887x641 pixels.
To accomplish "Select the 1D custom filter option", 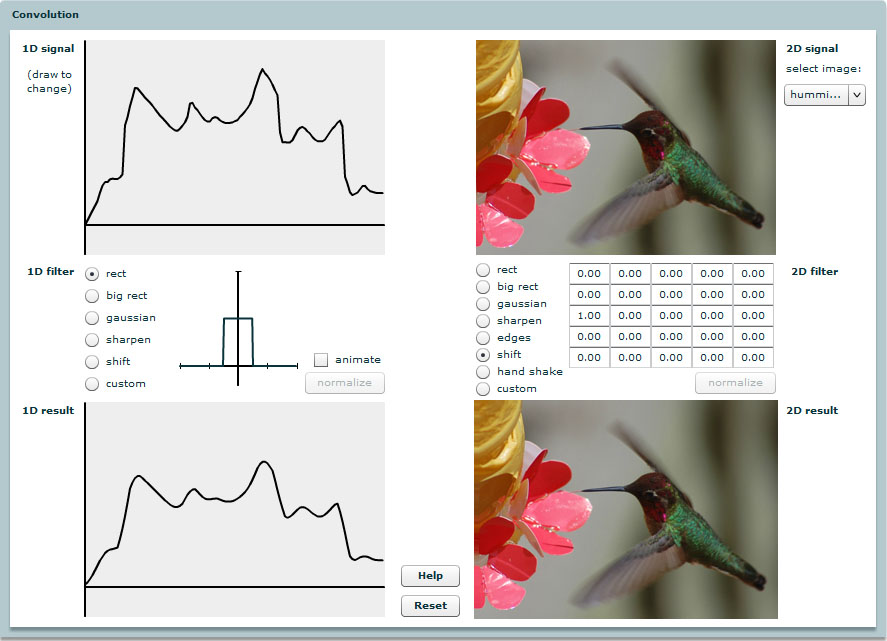I will 93,384.
